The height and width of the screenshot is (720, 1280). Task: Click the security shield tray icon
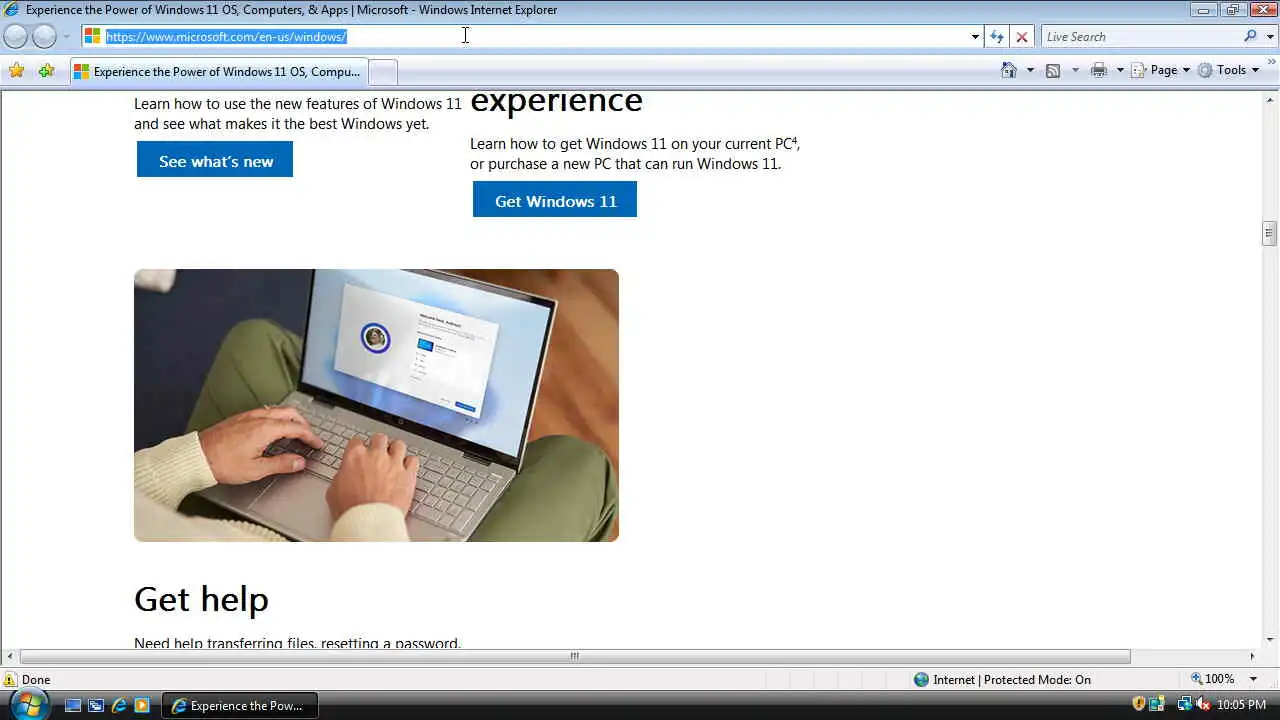pyautogui.click(x=1139, y=704)
